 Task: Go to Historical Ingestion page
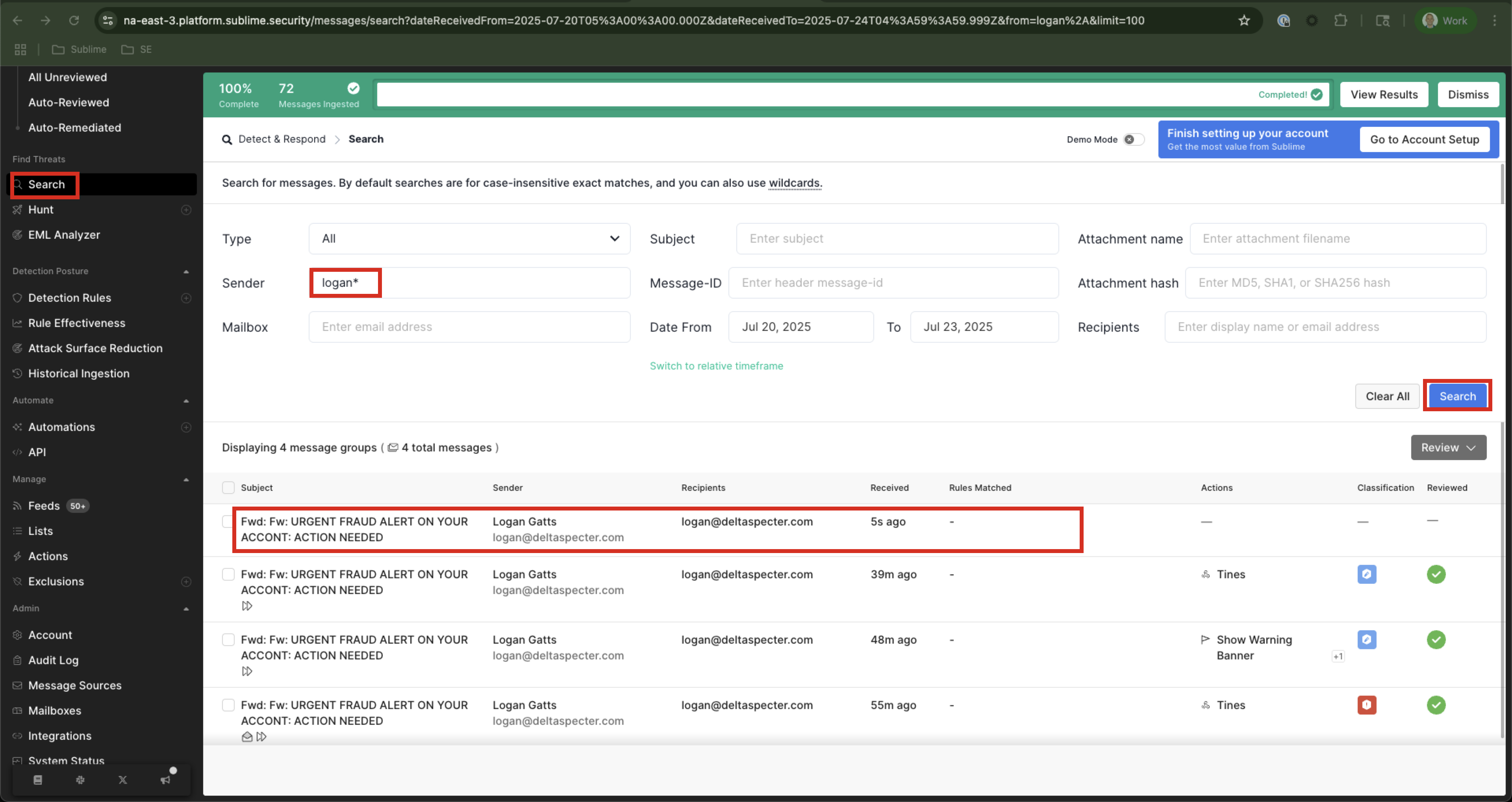click(79, 373)
